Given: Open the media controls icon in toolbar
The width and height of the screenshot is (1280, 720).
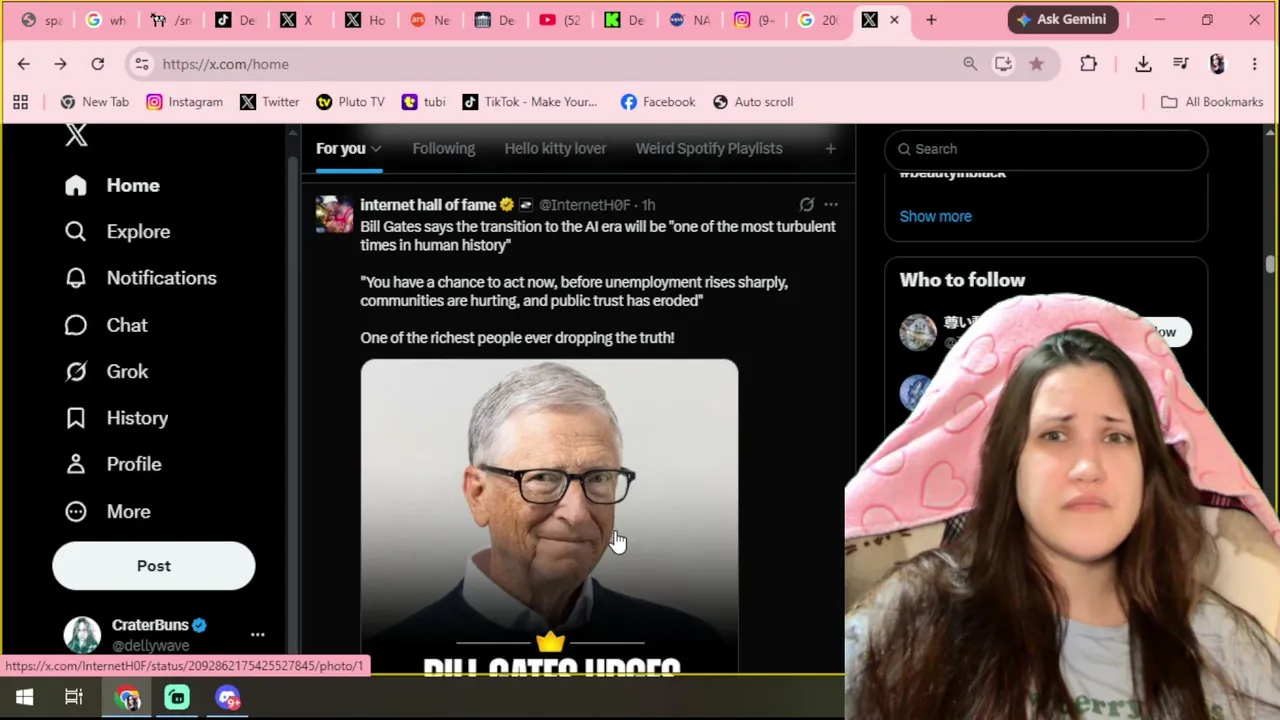Looking at the screenshot, I should click(1181, 64).
